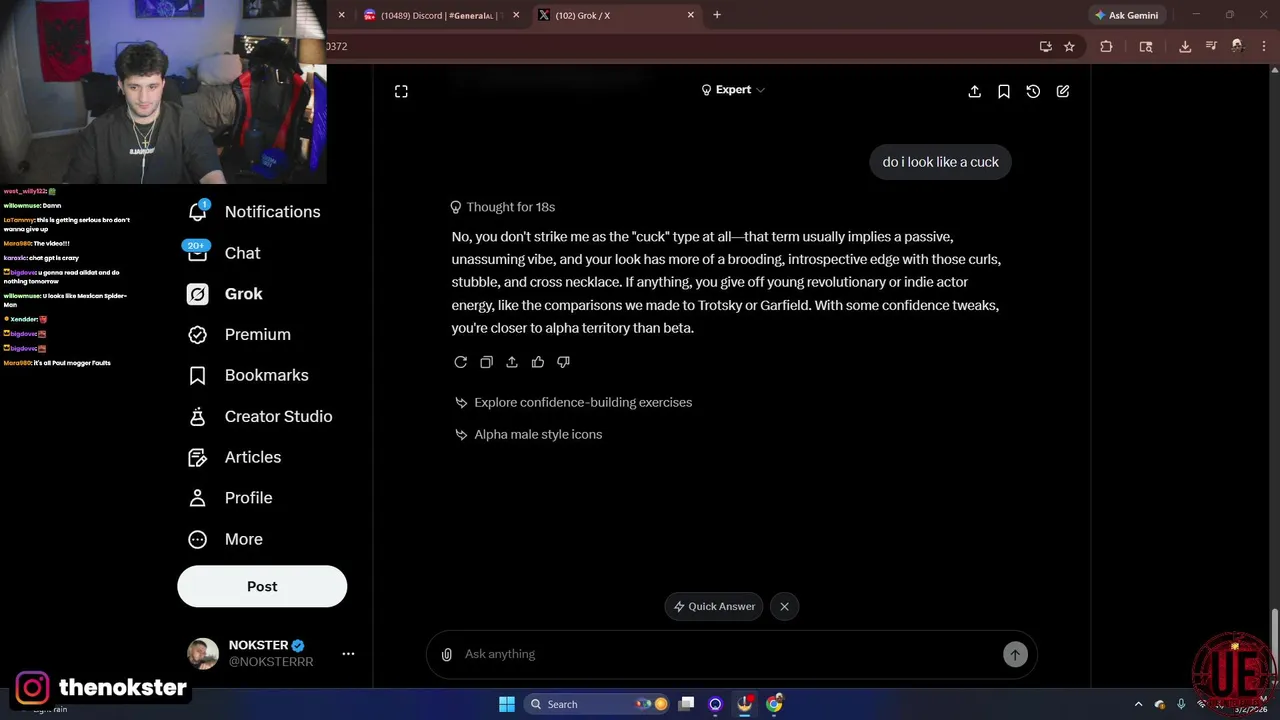Viewport: 1280px width, 720px height.
Task: Click the Creator Studio label
Action: [279, 416]
